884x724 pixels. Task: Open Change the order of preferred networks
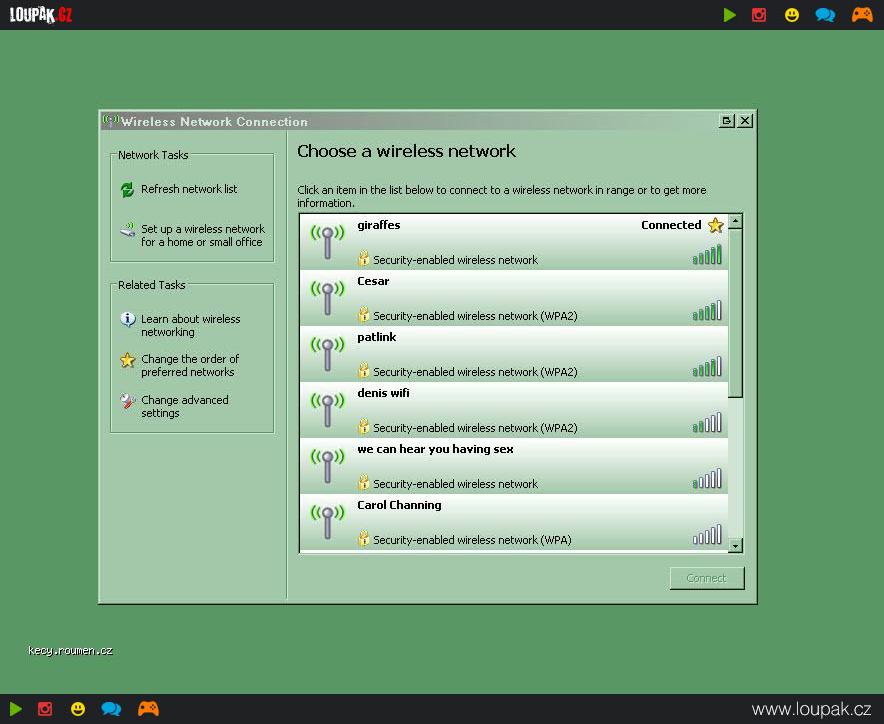[x=190, y=365]
